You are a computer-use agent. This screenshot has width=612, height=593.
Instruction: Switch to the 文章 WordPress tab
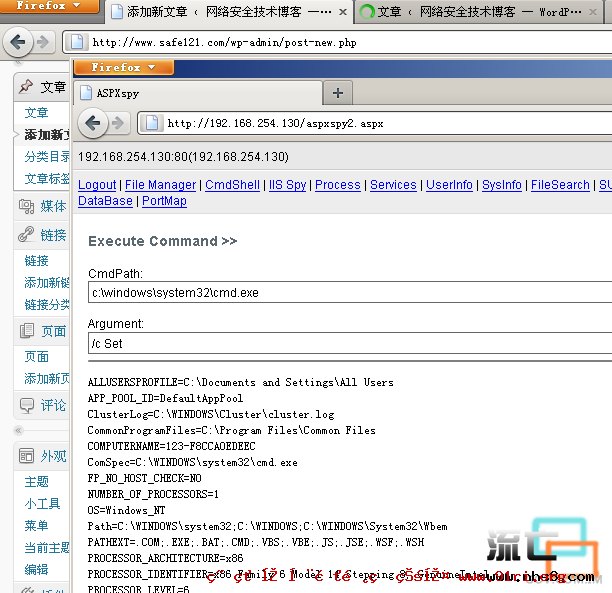(x=479, y=12)
